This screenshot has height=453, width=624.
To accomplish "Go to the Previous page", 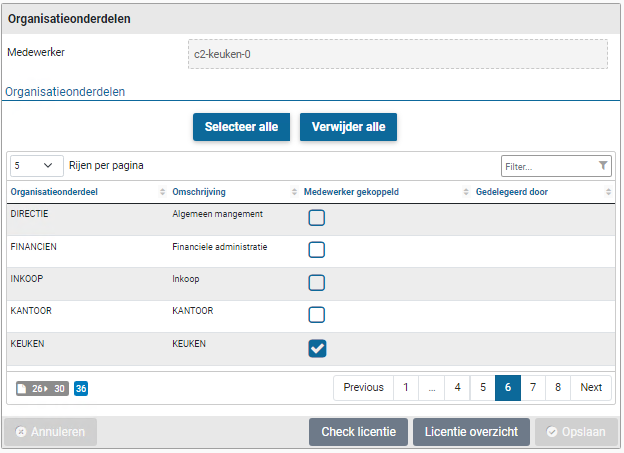I will [x=363, y=387].
